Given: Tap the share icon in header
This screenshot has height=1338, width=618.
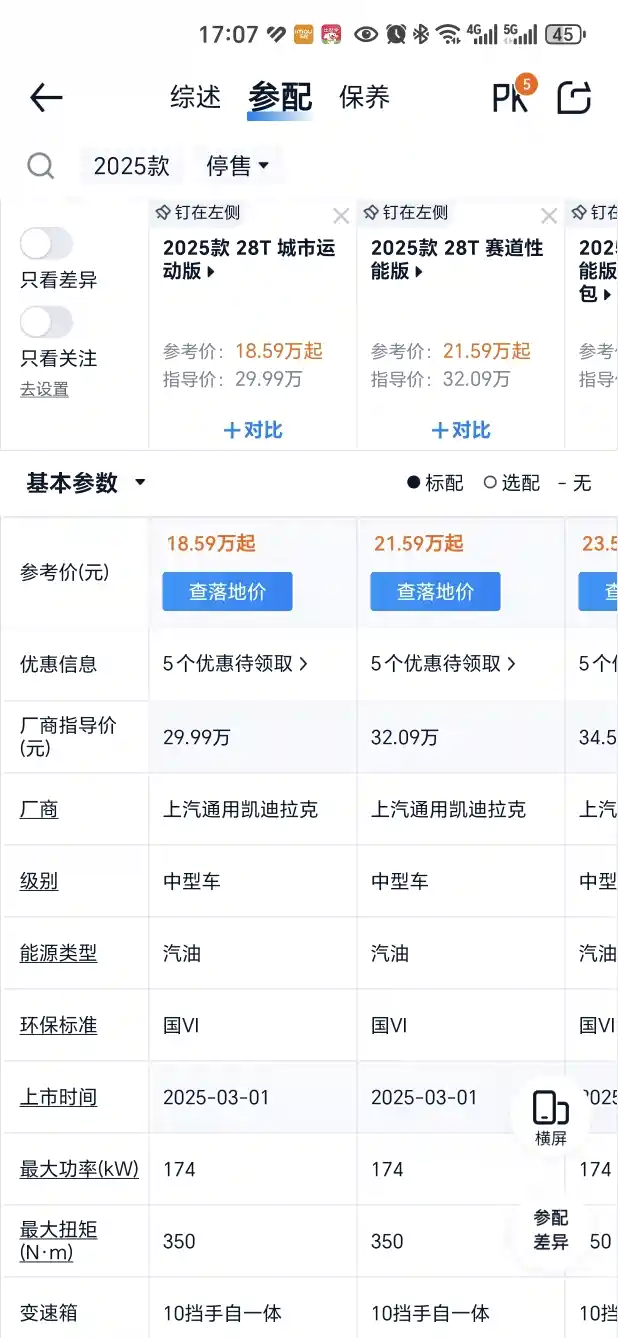Looking at the screenshot, I should coord(575,97).
